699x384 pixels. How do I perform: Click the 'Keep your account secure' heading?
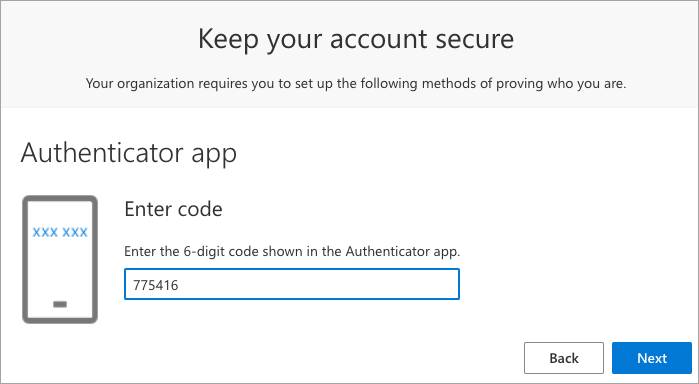(x=356, y=39)
